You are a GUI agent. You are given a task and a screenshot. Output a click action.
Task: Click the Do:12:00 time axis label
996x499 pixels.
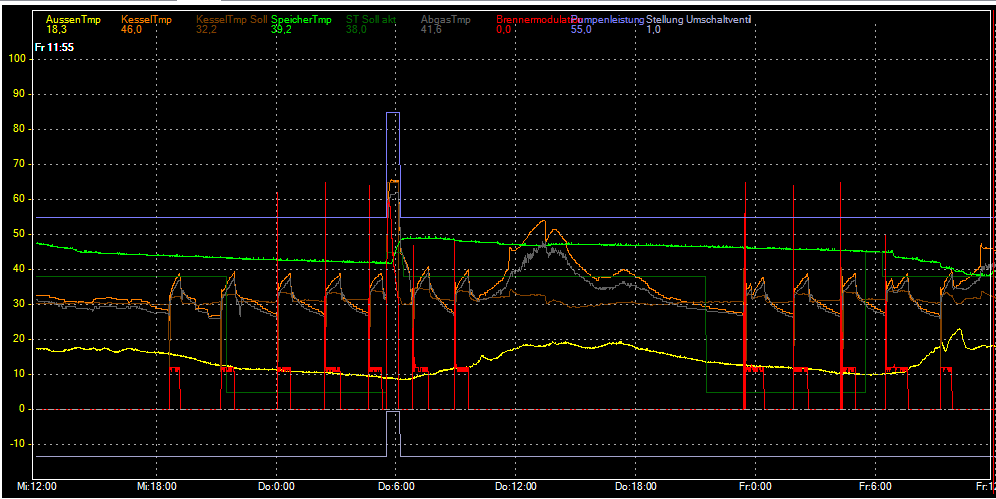pyautogui.click(x=518, y=487)
